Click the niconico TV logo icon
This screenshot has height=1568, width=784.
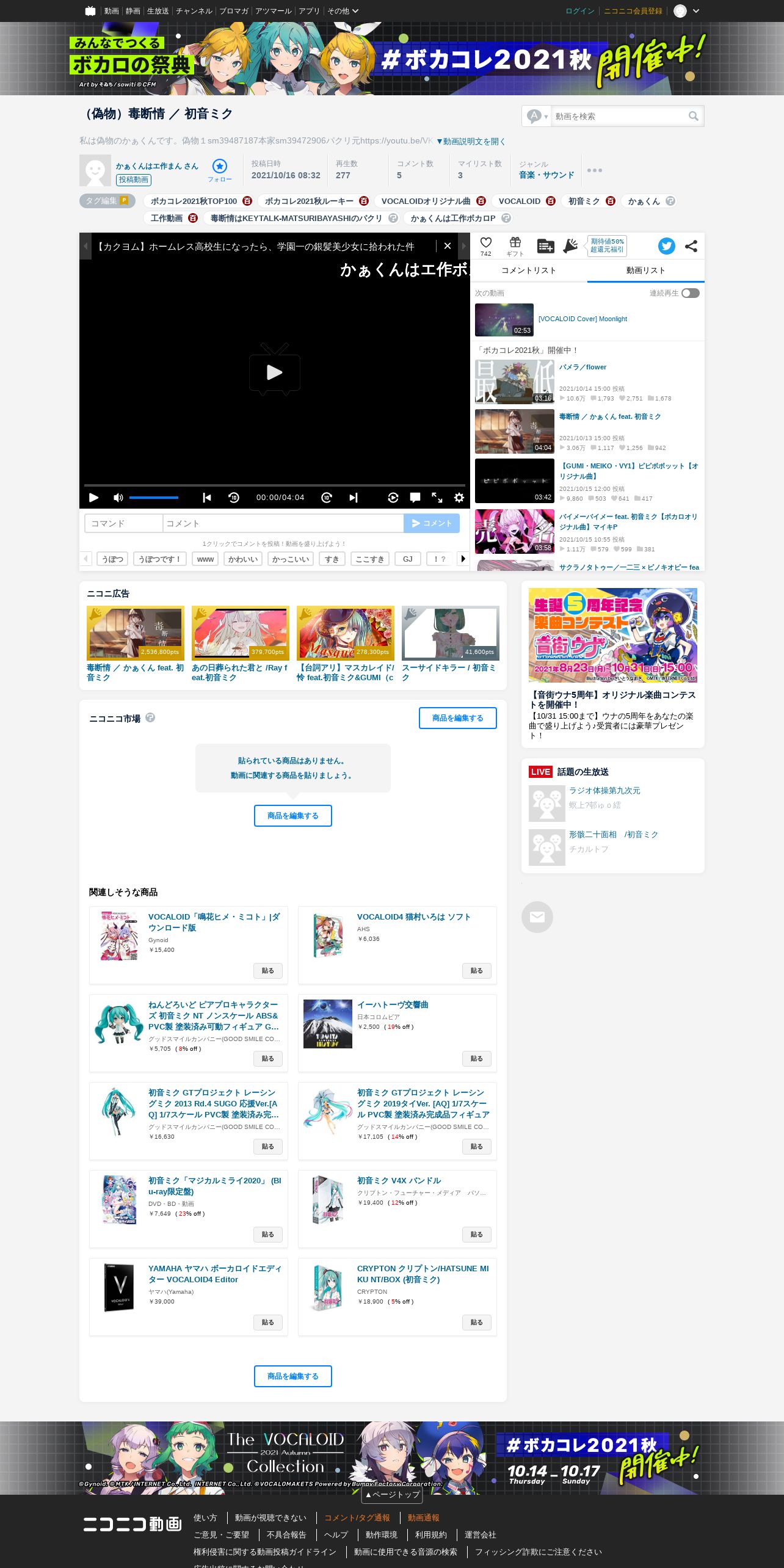(90, 11)
